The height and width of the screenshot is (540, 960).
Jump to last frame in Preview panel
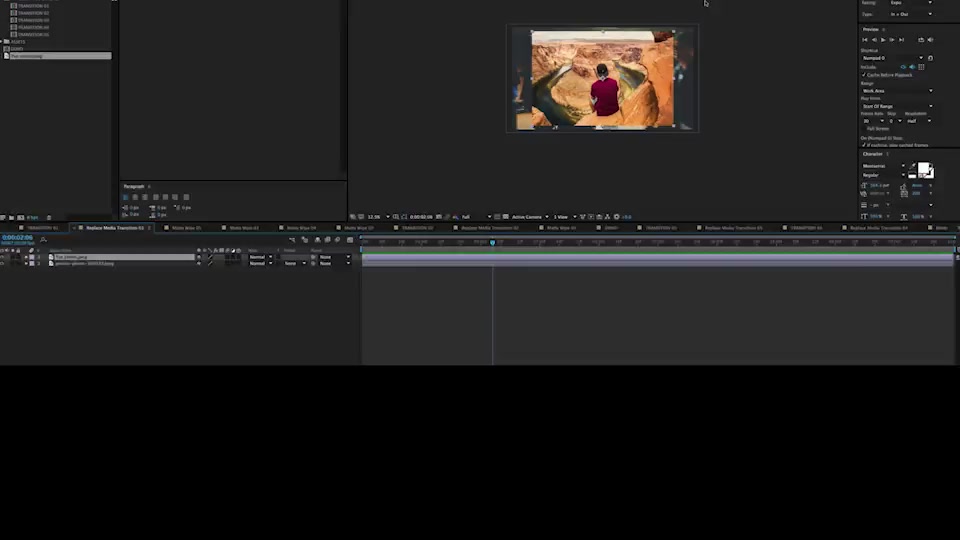pyautogui.click(x=901, y=40)
